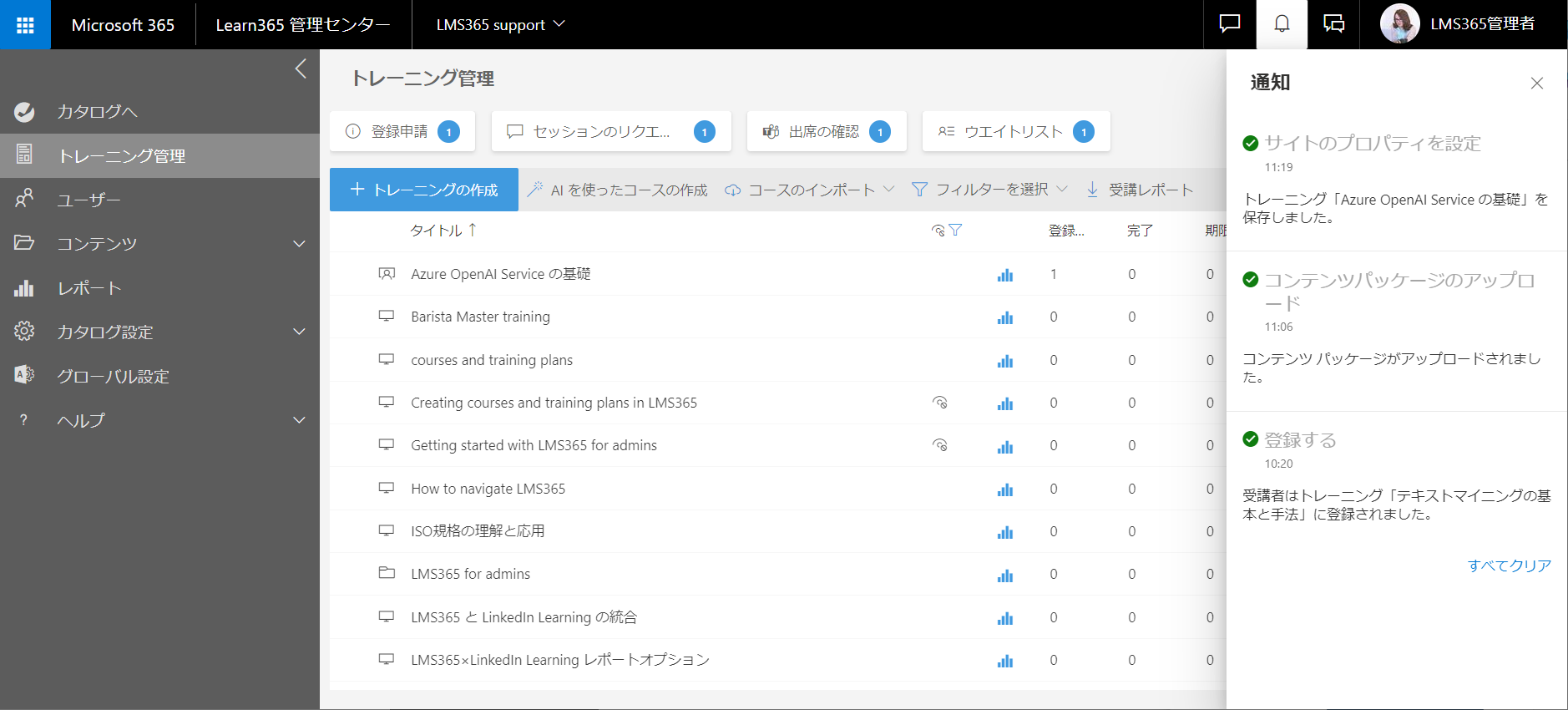This screenshot has height=710, width=1568.
Task: Open report chart for Getting started row
Action: (x=1005, y=447)
